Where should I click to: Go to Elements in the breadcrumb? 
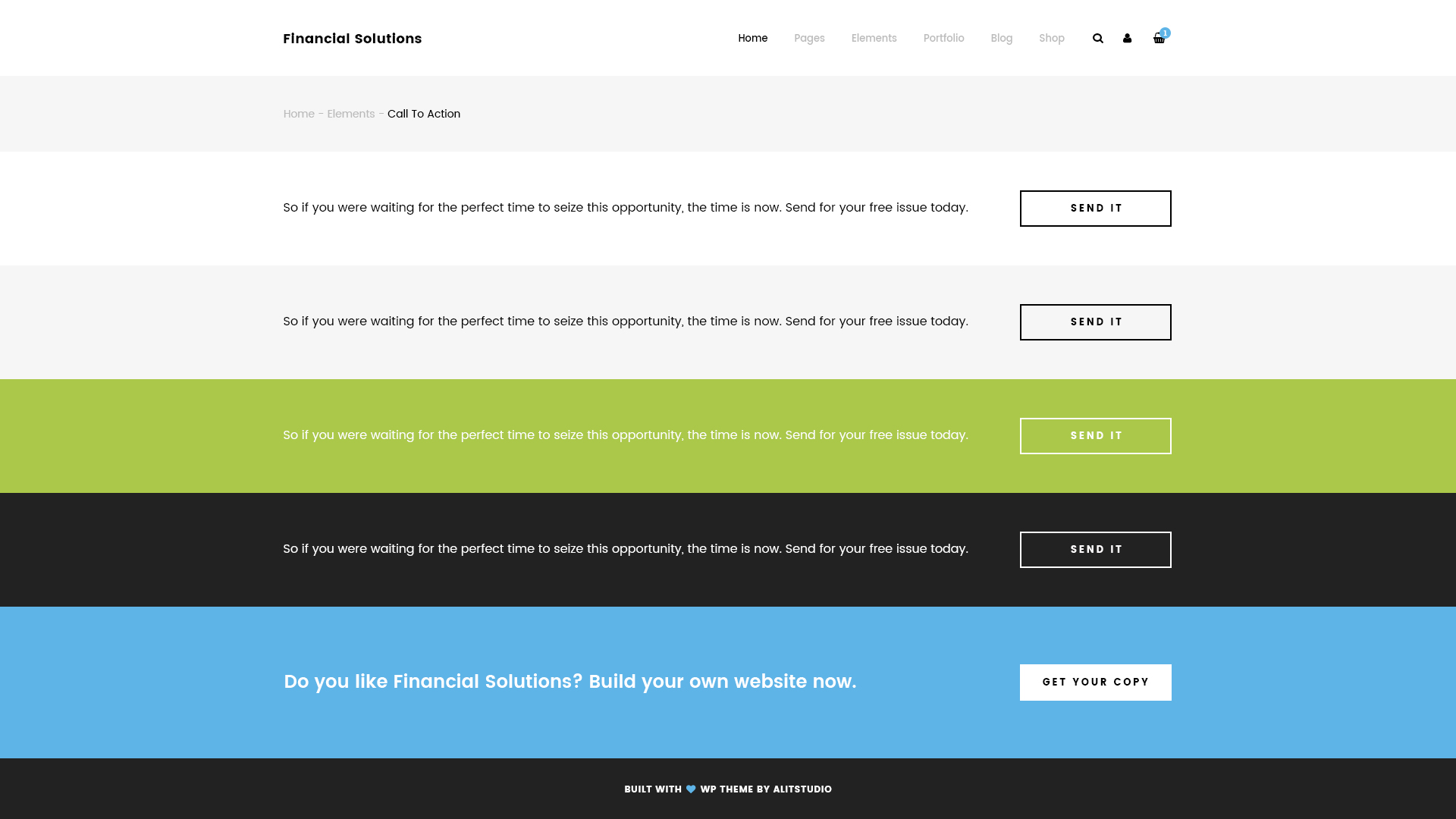coord(350,114)
